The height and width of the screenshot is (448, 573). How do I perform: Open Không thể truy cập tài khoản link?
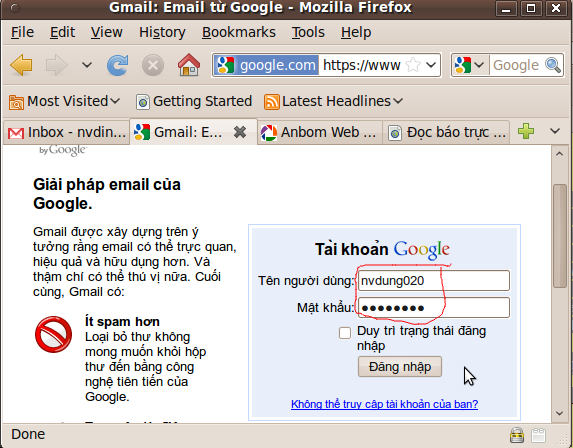384,404
